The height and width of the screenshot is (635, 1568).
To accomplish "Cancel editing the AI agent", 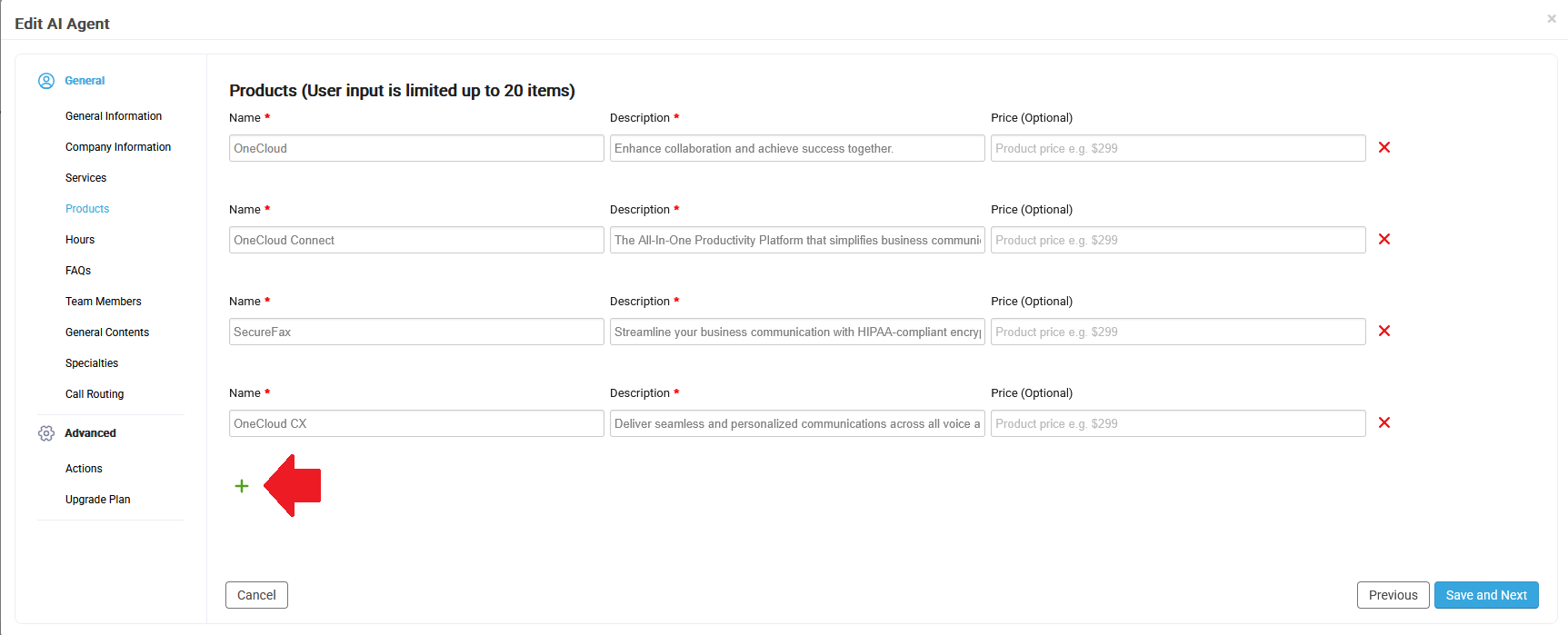I will point(256,595).
